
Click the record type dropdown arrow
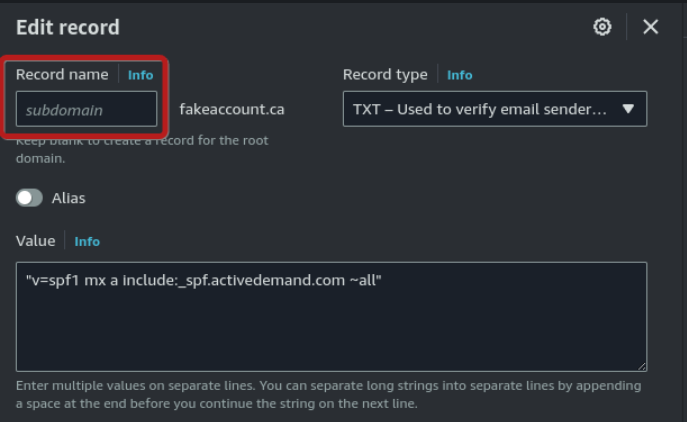pos(628,109)
